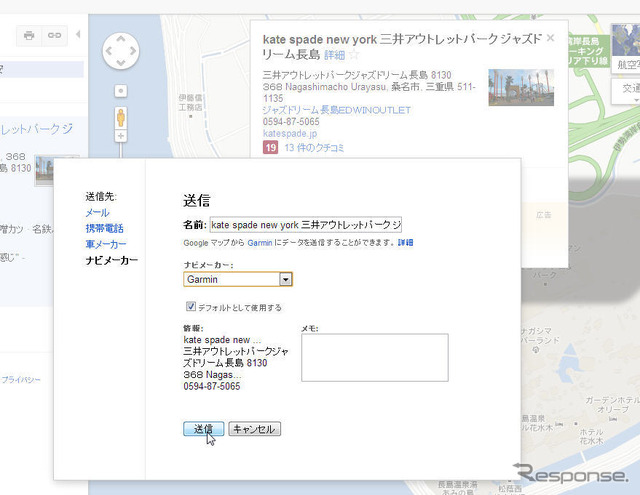Image resolution: width=640 pixels, height=495 pixels.
Task: Click the 名前 name input field
Action: pos(306,225)
